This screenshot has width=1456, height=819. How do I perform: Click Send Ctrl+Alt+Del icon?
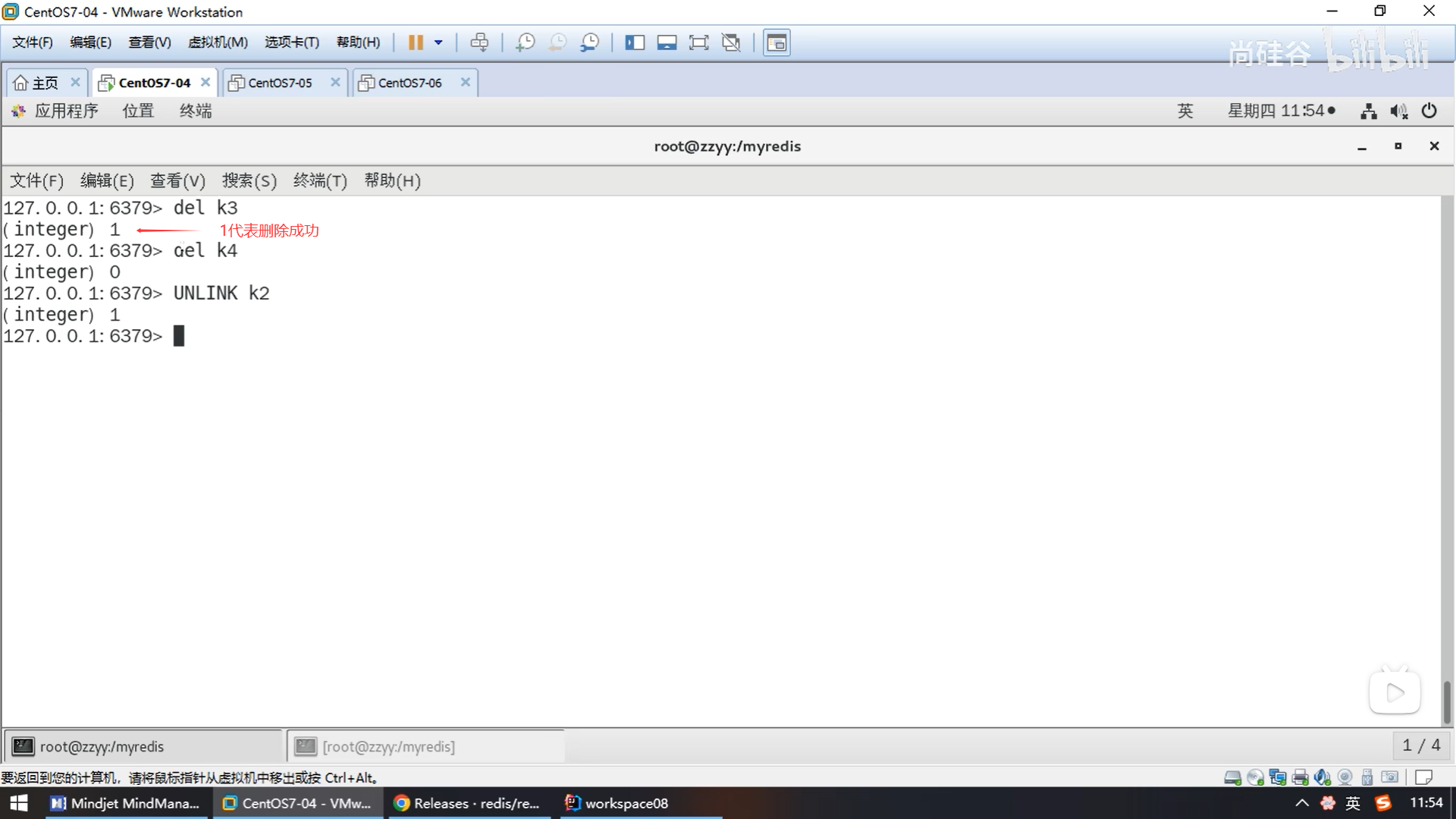(479, 42)
